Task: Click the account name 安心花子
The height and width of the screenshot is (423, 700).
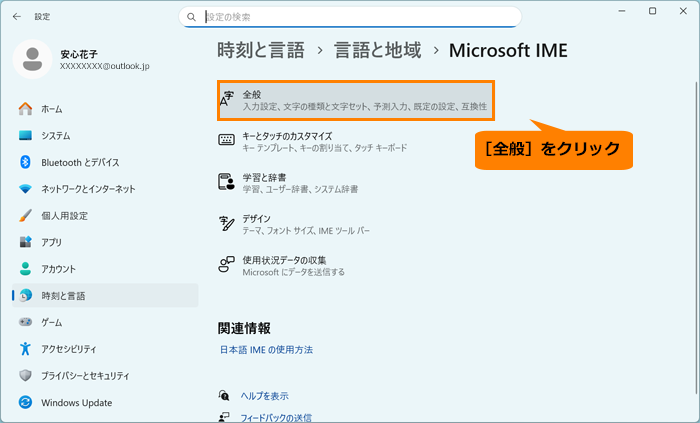Action: [x=79, y=54]
